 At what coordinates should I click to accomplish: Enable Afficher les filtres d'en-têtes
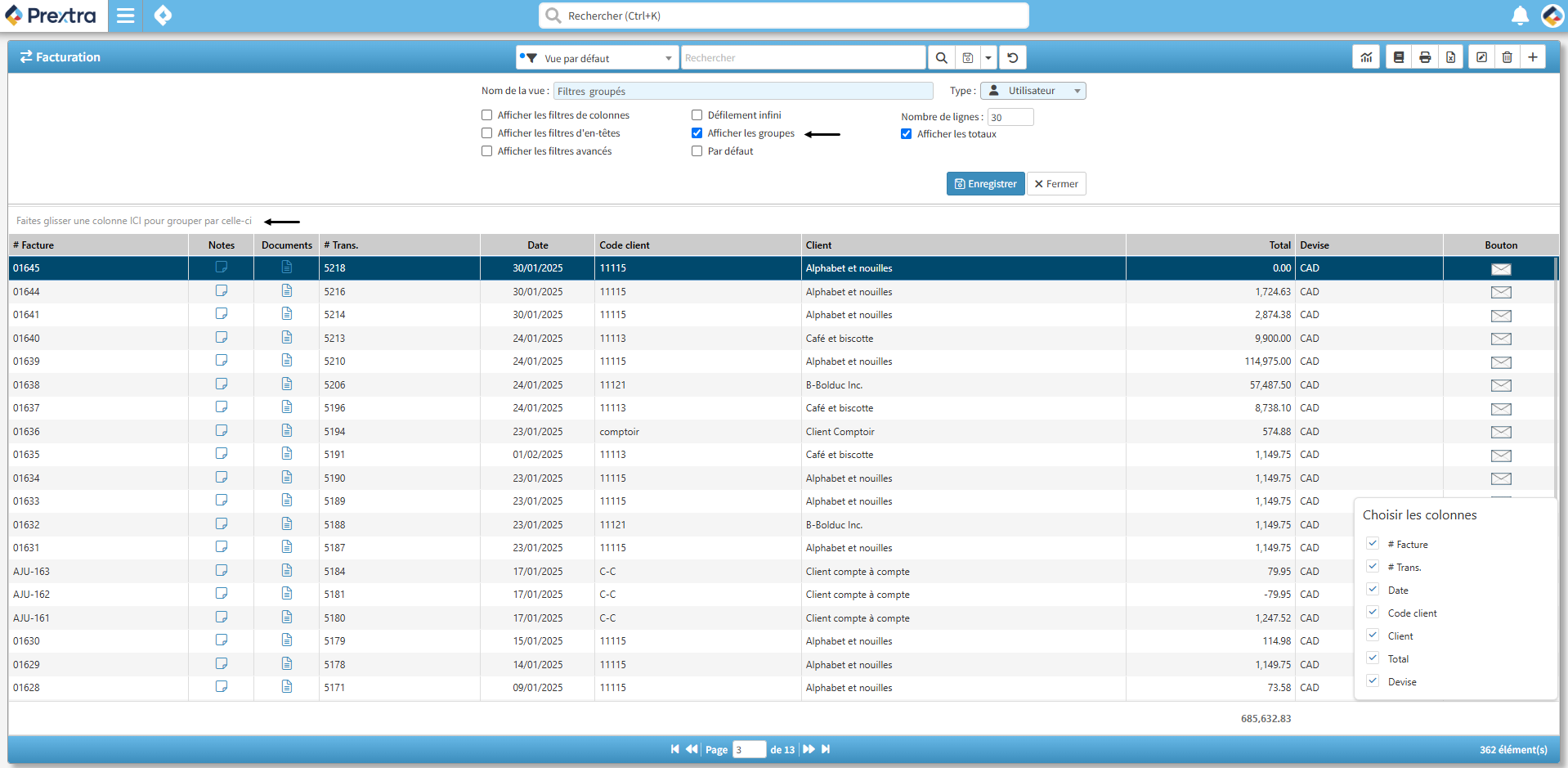tap(487, 133)
